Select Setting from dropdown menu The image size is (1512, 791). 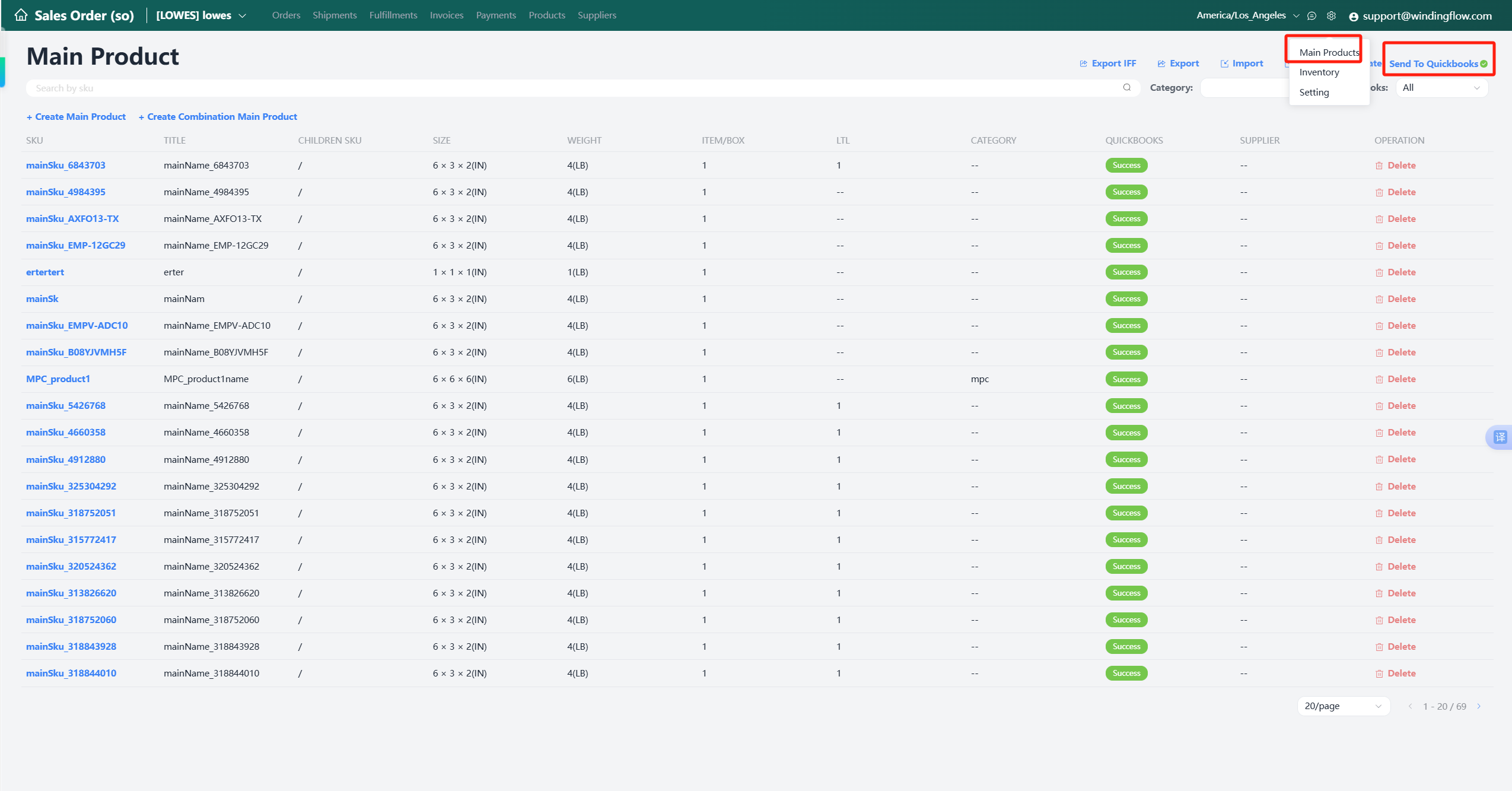click(1329, 93)
